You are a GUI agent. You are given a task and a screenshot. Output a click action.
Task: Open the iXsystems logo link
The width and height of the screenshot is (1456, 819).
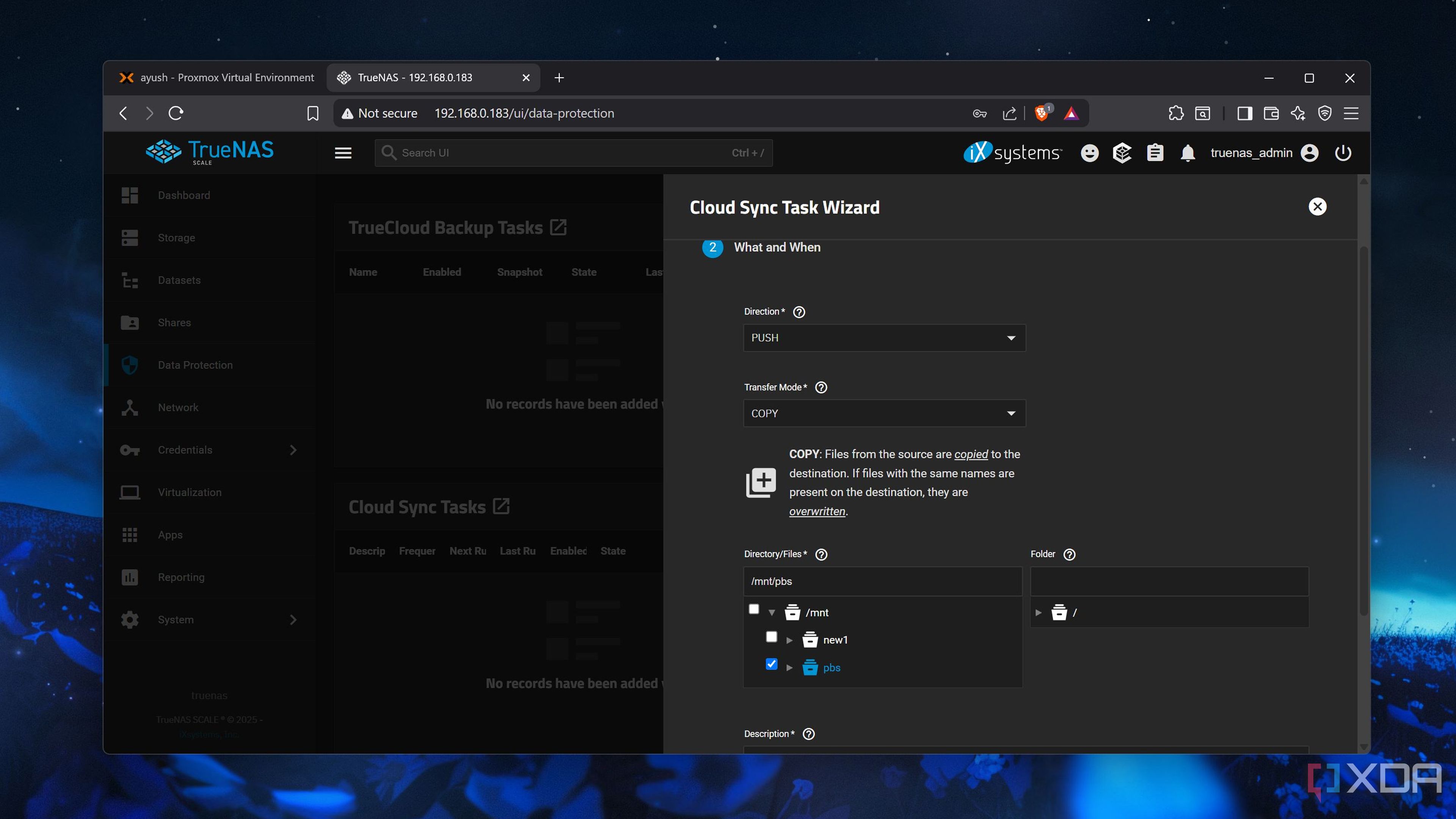click(1012, 152)
